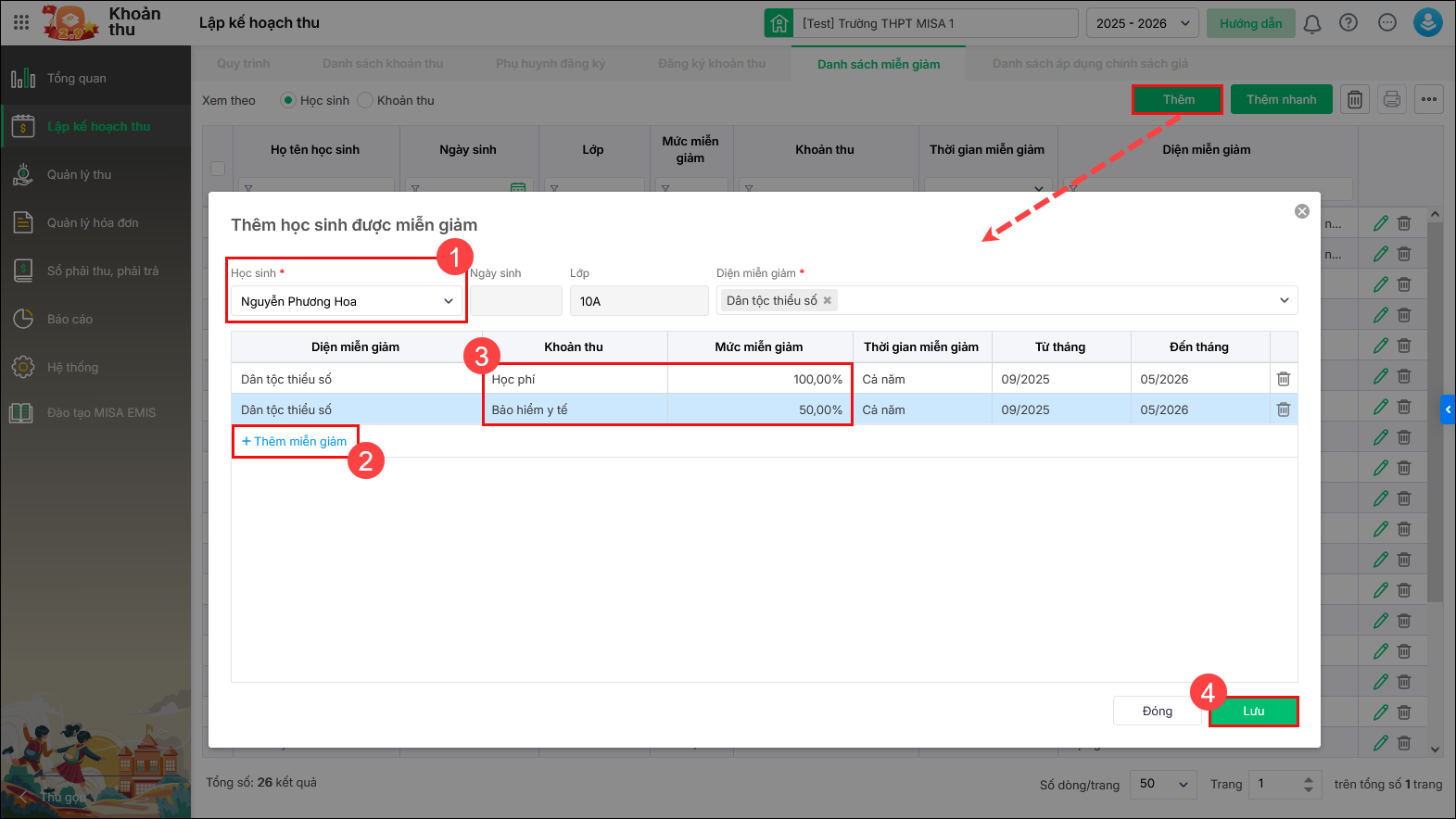Viewport: 1456px width, 819px height.
Task: Tick the select-all checkbox in table header
Action: coord(218,169)
